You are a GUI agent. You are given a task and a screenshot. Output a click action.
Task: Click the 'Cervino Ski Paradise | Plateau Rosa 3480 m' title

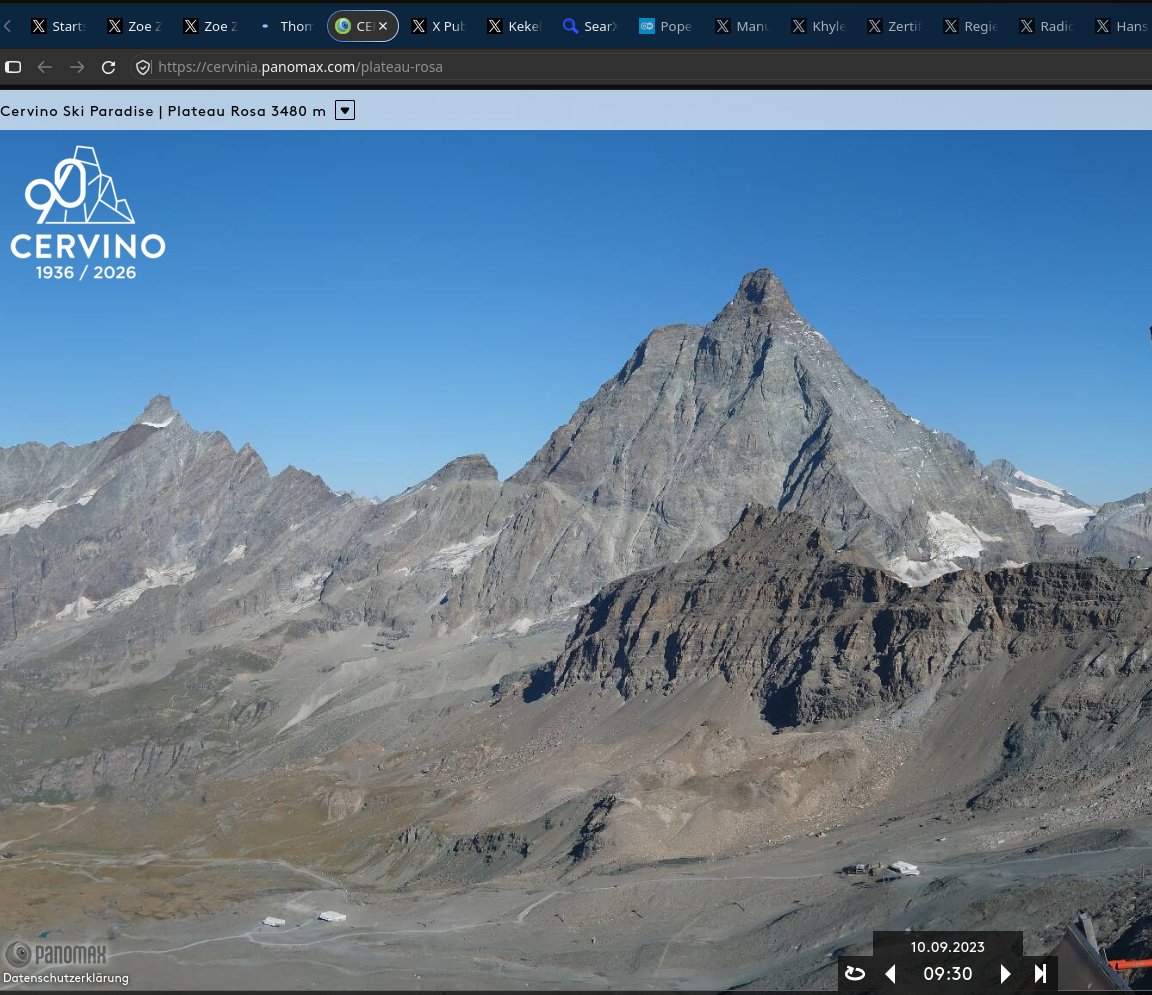tap(163, 111)
